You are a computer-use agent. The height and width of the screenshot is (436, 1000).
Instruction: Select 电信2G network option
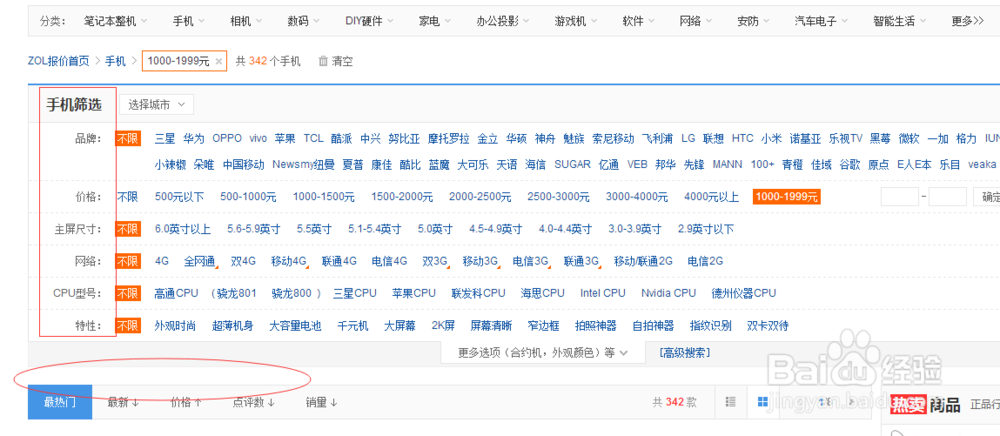click(705, 261)
